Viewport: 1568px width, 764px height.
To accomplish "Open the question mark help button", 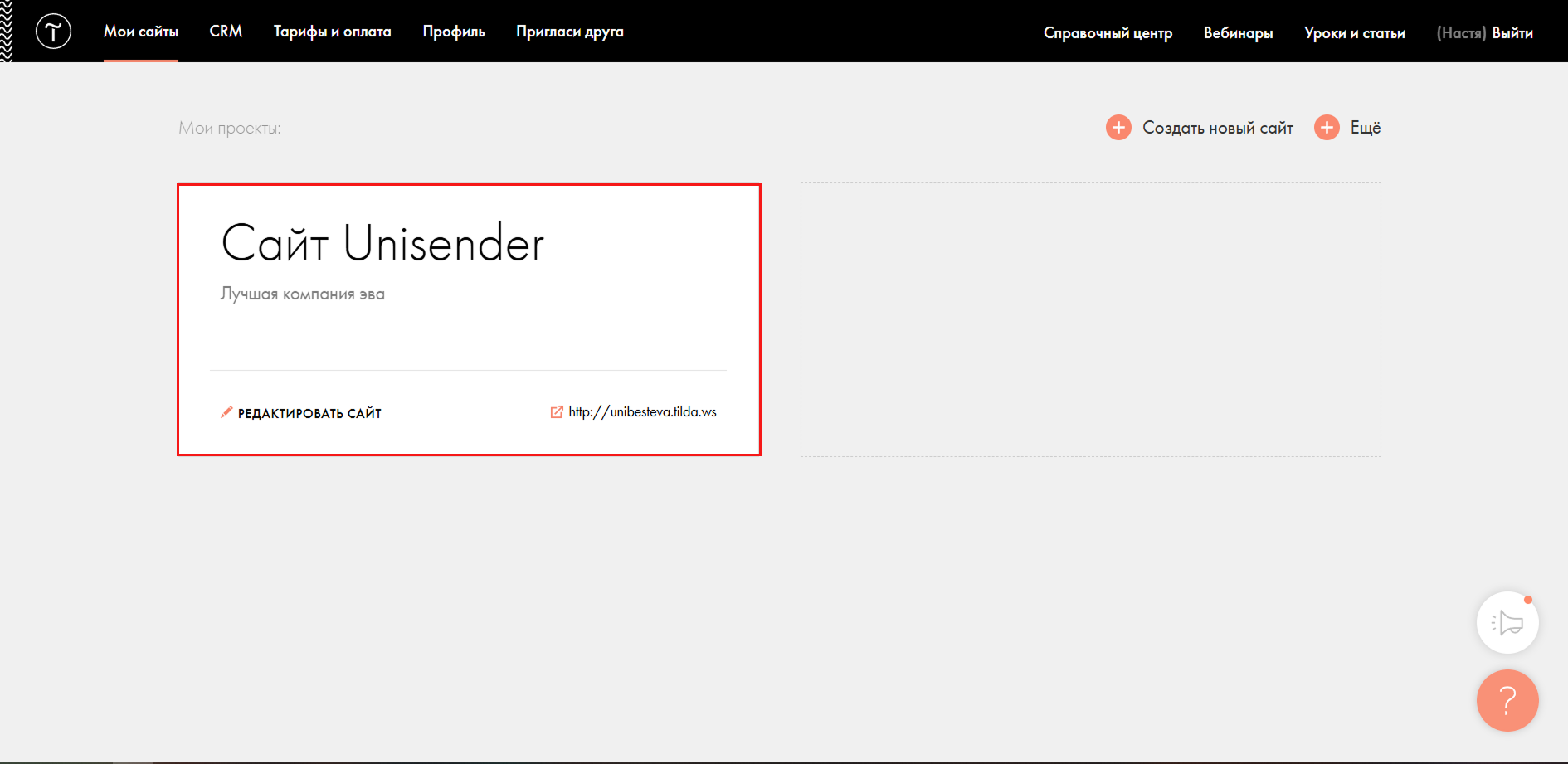I will coord(1507,700).
